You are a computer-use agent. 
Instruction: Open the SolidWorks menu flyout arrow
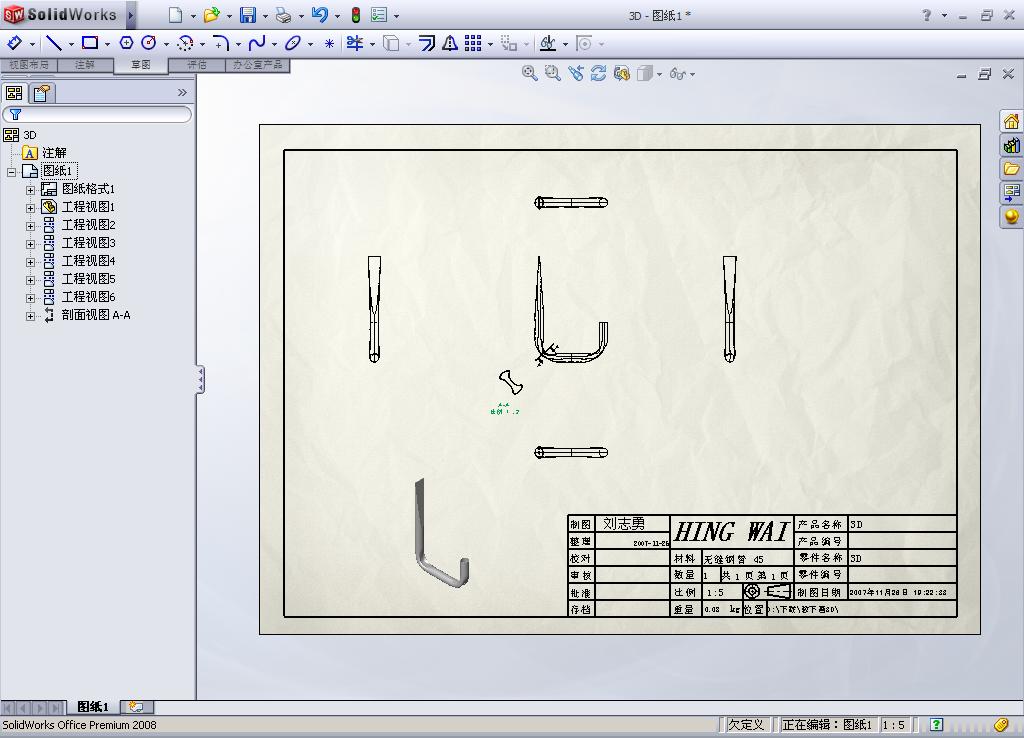(x=131, y=15)
